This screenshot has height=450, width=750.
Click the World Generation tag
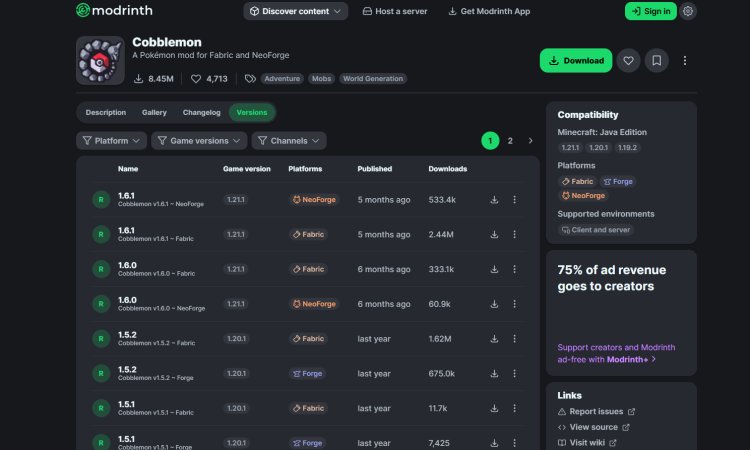pos(373,78)
